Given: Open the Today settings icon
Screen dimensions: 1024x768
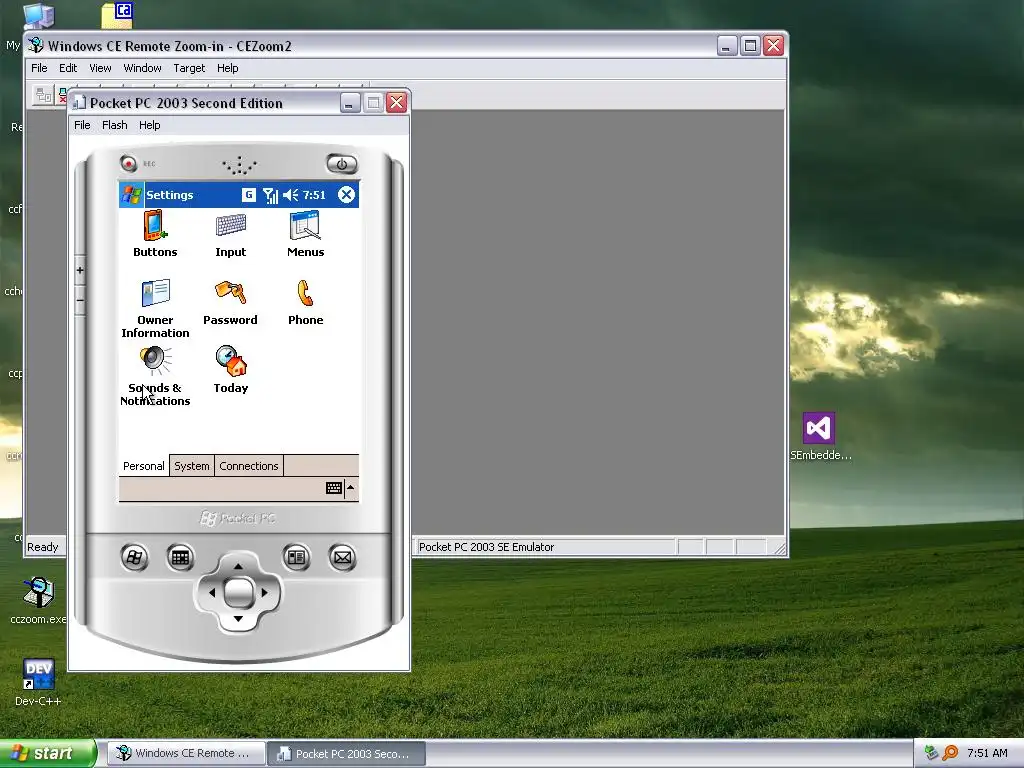Looking at the screenshot, I should click(231, 370).
